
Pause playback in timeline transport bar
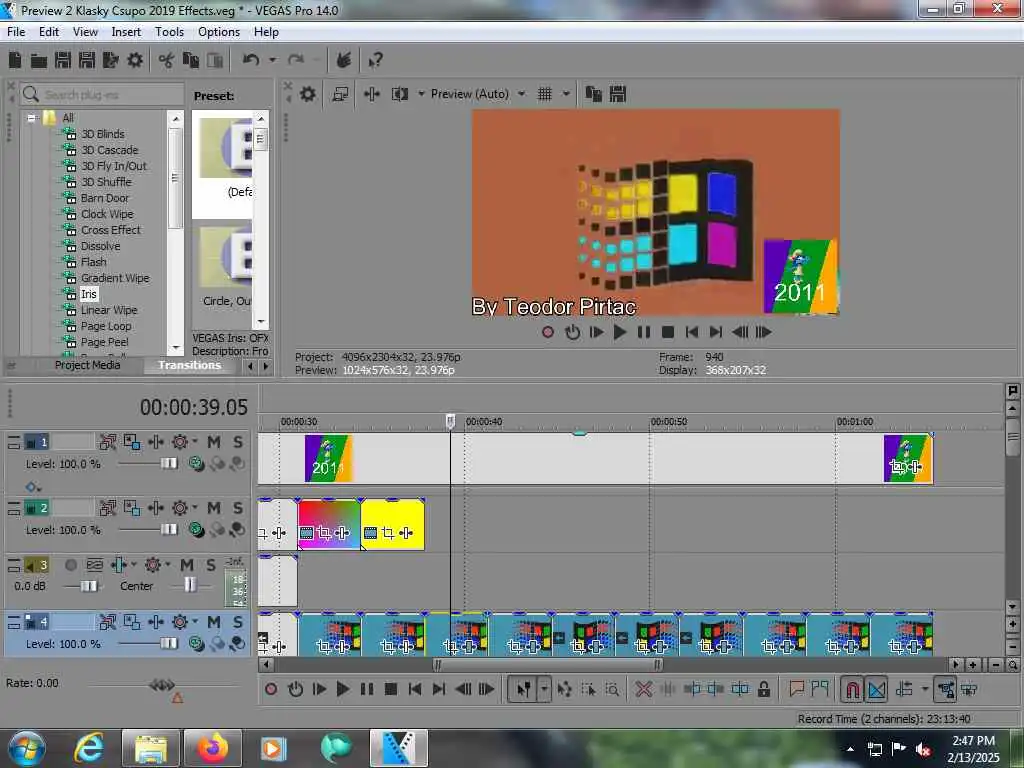366,689
